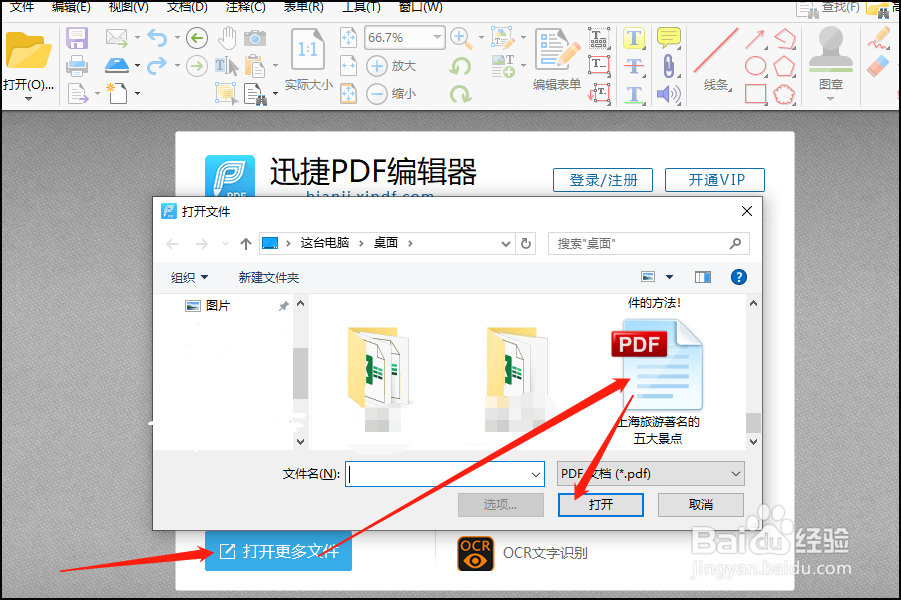The width and height of the screenshot is (901, 600).
Task: Click the 登录/注册 button
Action: (x=603, y=180)
